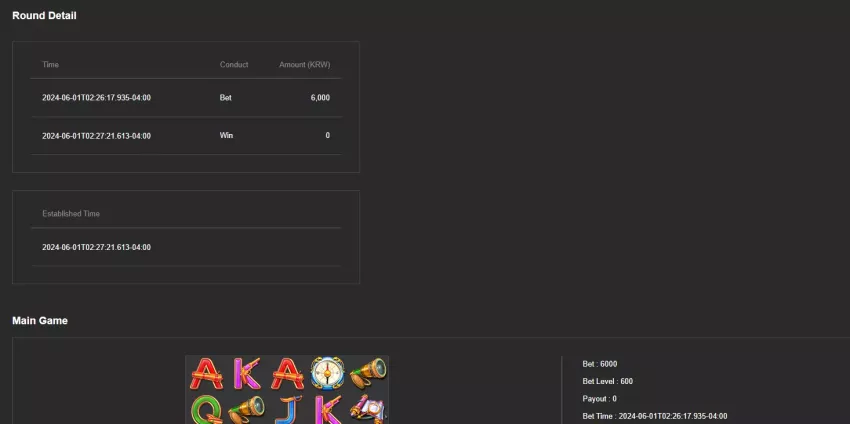Click the Win row timestamp in the table
This screenshot has width=850, height=424.
point(96,136)
